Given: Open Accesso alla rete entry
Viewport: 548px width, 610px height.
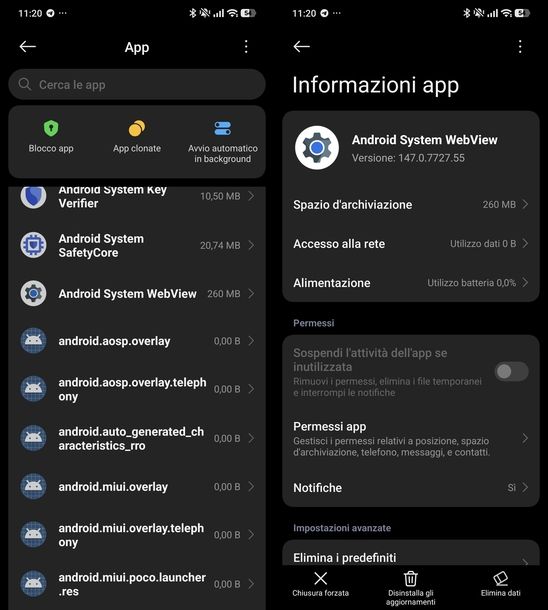Looking at the screenshot, I should point(411,244).
